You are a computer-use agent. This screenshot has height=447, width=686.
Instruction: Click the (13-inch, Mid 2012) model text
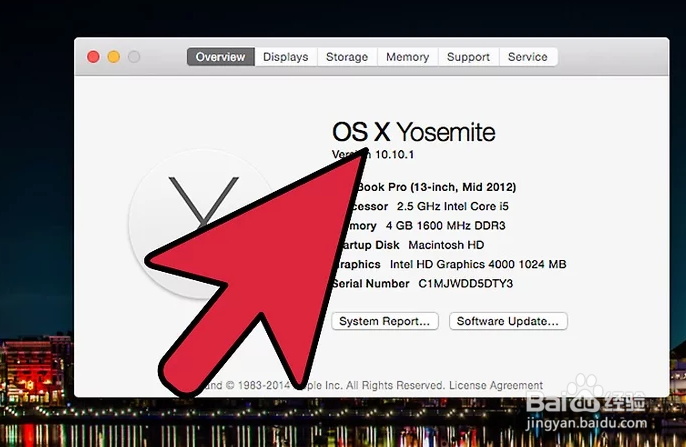click(463, 187)
